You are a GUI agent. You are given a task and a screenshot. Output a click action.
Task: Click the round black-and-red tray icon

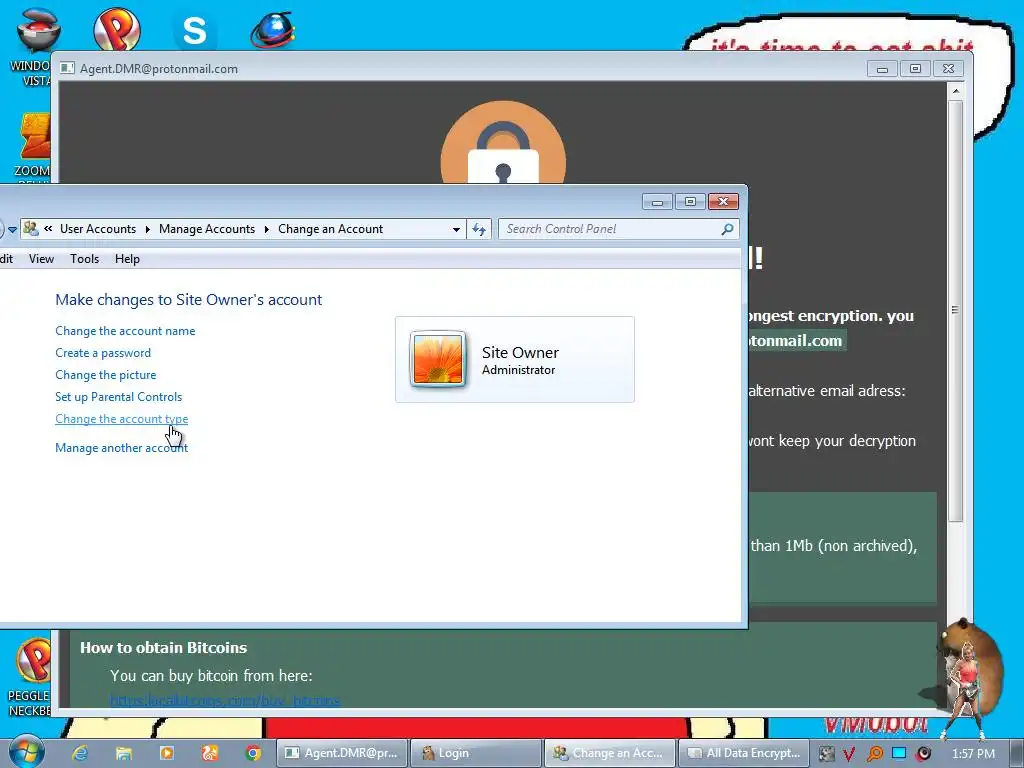(x=923, y=754)
